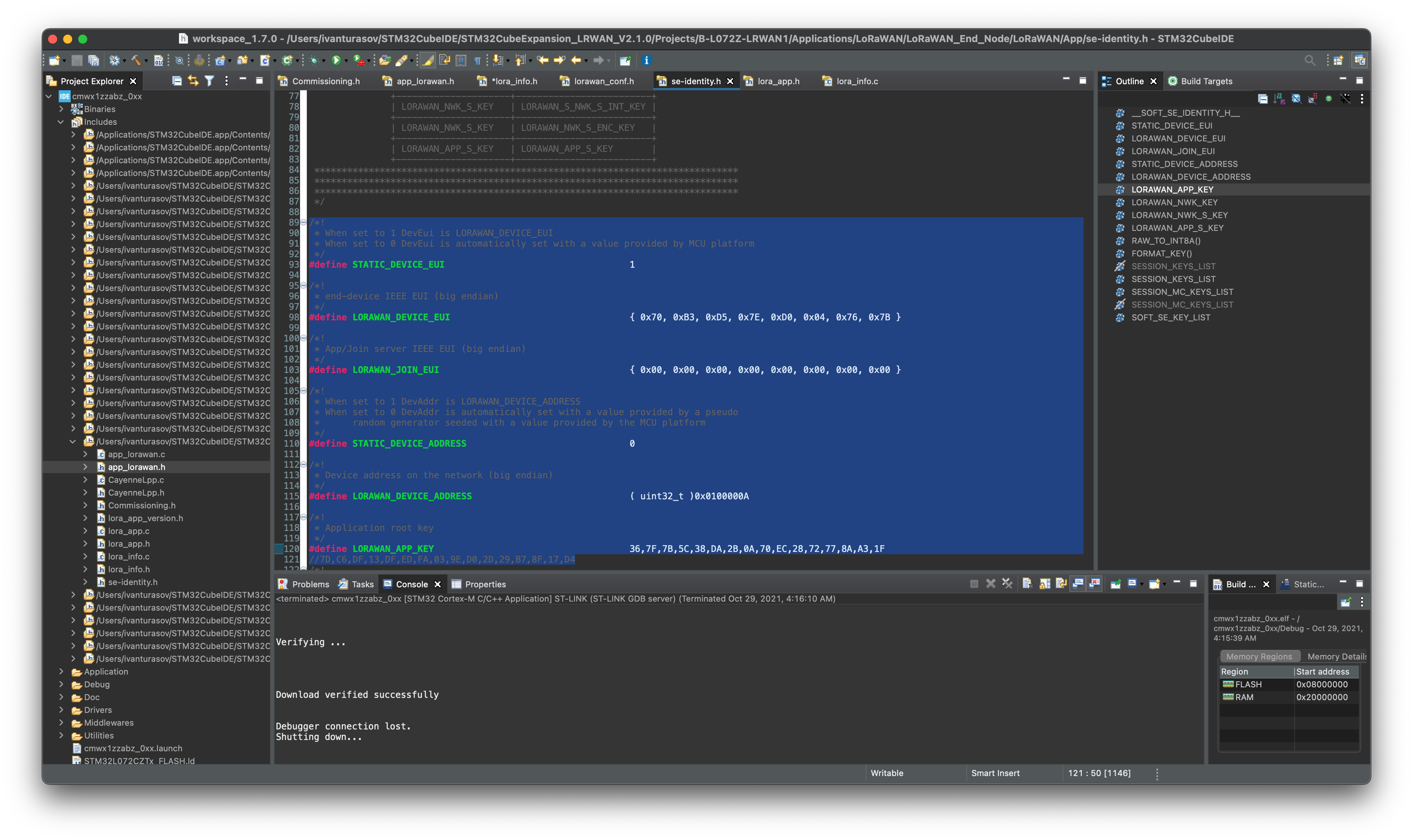Click the Open Console new-window icon
The width and height of the screenshot is (1413, 840).
tap(1154, 584)
